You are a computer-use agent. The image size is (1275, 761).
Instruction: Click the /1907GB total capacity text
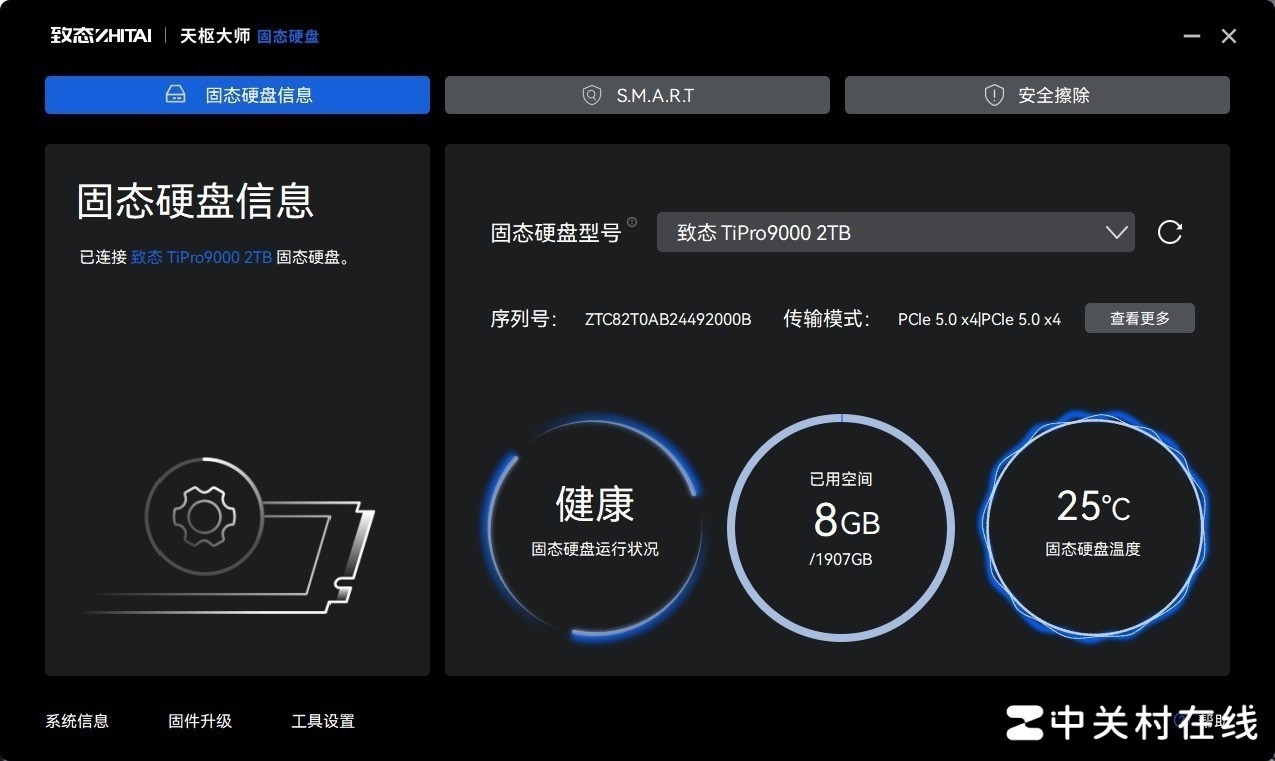(841, 559)
